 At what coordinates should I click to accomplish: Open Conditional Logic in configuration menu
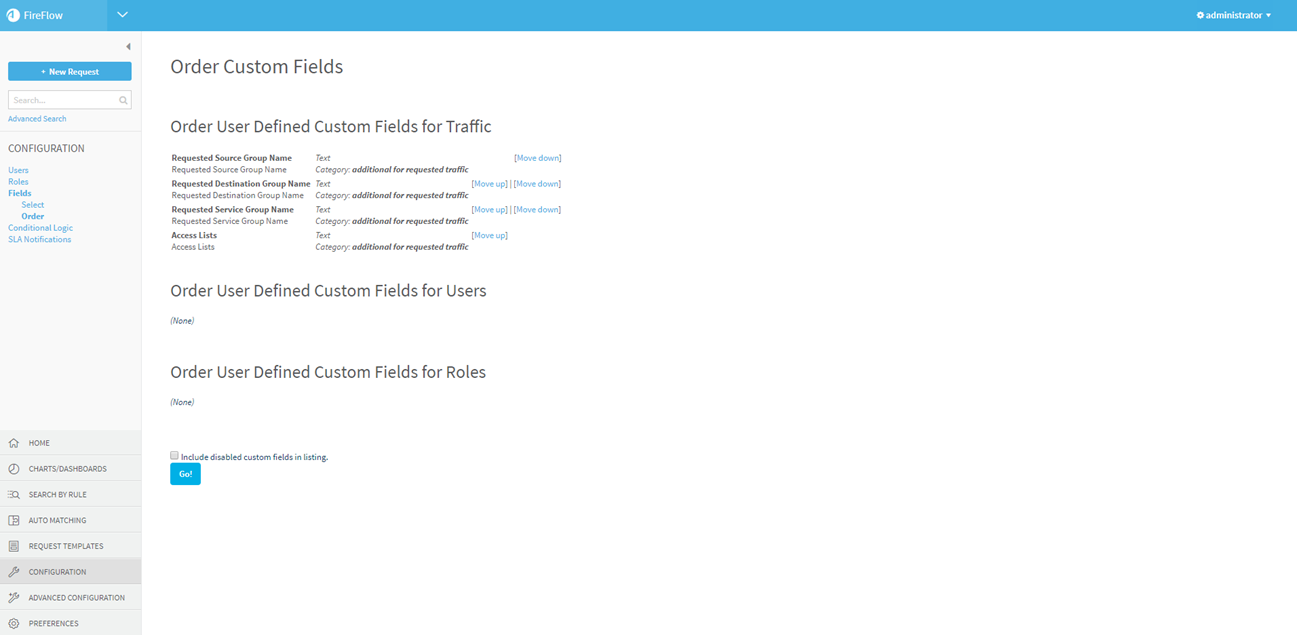40,228
